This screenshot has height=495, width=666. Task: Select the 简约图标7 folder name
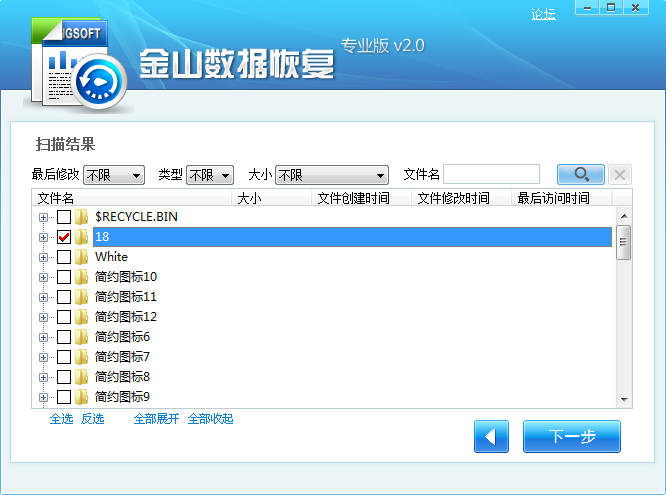[122, 356]
